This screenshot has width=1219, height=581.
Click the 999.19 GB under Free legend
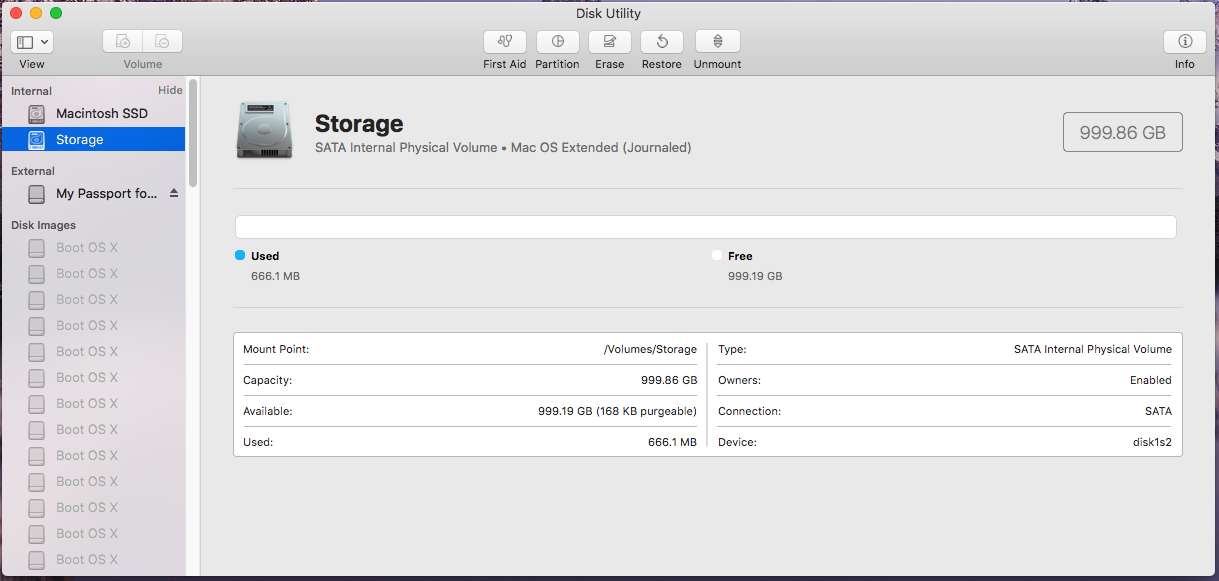pyautogui.click(x=755, y=276)
